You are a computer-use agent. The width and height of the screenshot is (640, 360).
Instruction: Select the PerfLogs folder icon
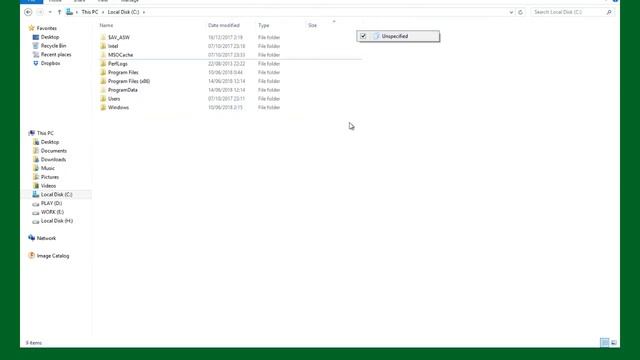click(103, 64)
